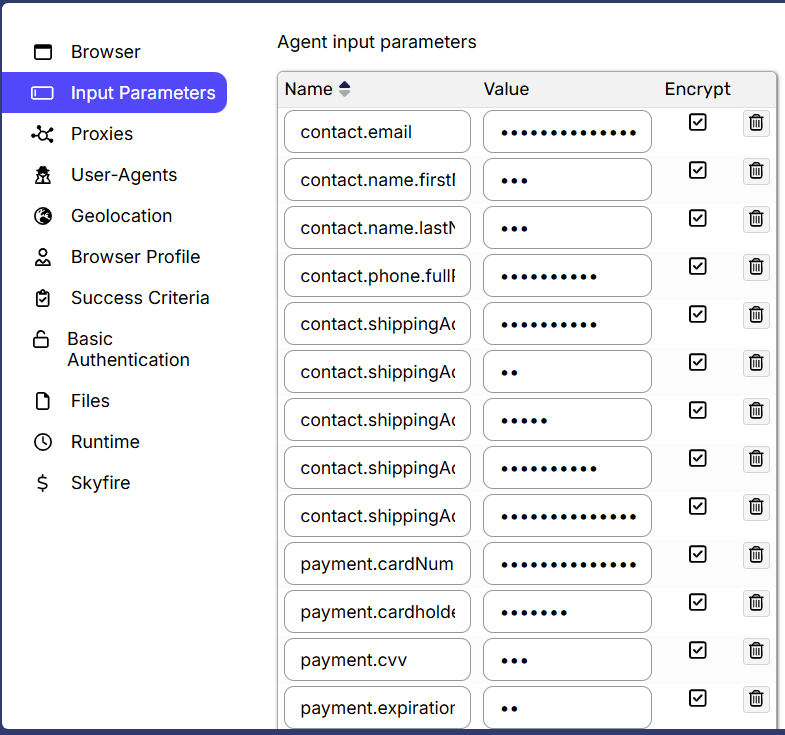Sort parameters by Name column arrow
The width and height of the screenshot is (785, 735).
click(x=345, y=89)
